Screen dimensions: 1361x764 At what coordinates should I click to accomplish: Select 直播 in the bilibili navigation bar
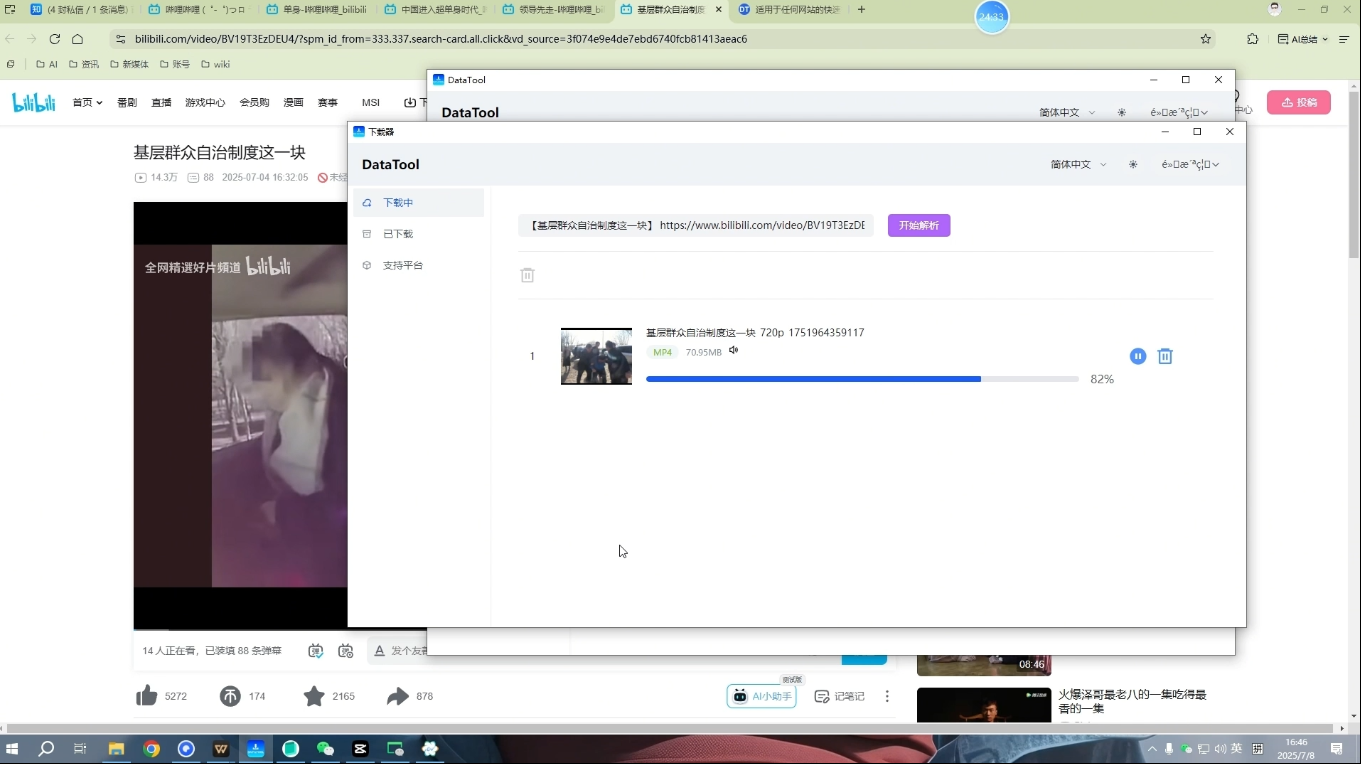tap(161, 102)
